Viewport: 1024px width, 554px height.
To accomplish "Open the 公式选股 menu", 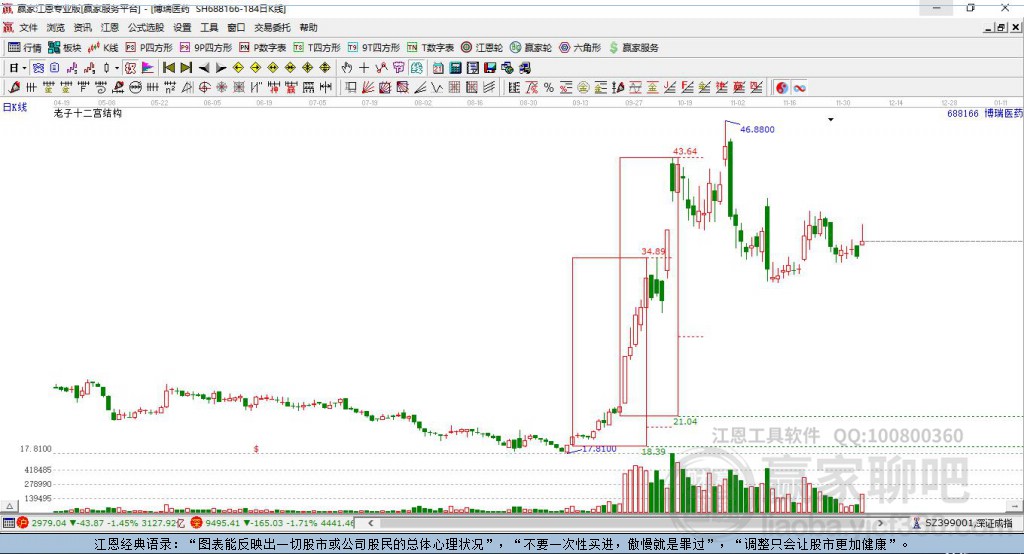I will point(146,27).
